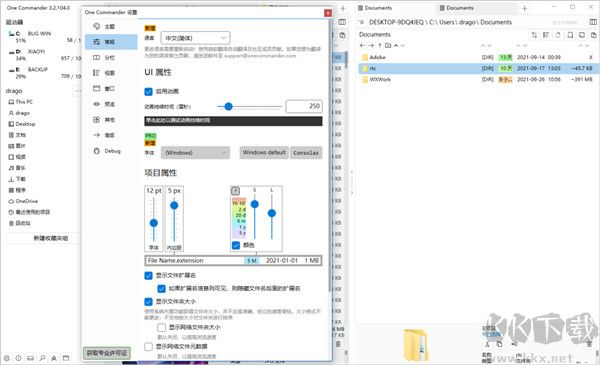Viewport: 600px width, 365px height.
Task: Open the Debug settings section
Action: point(111,151)
